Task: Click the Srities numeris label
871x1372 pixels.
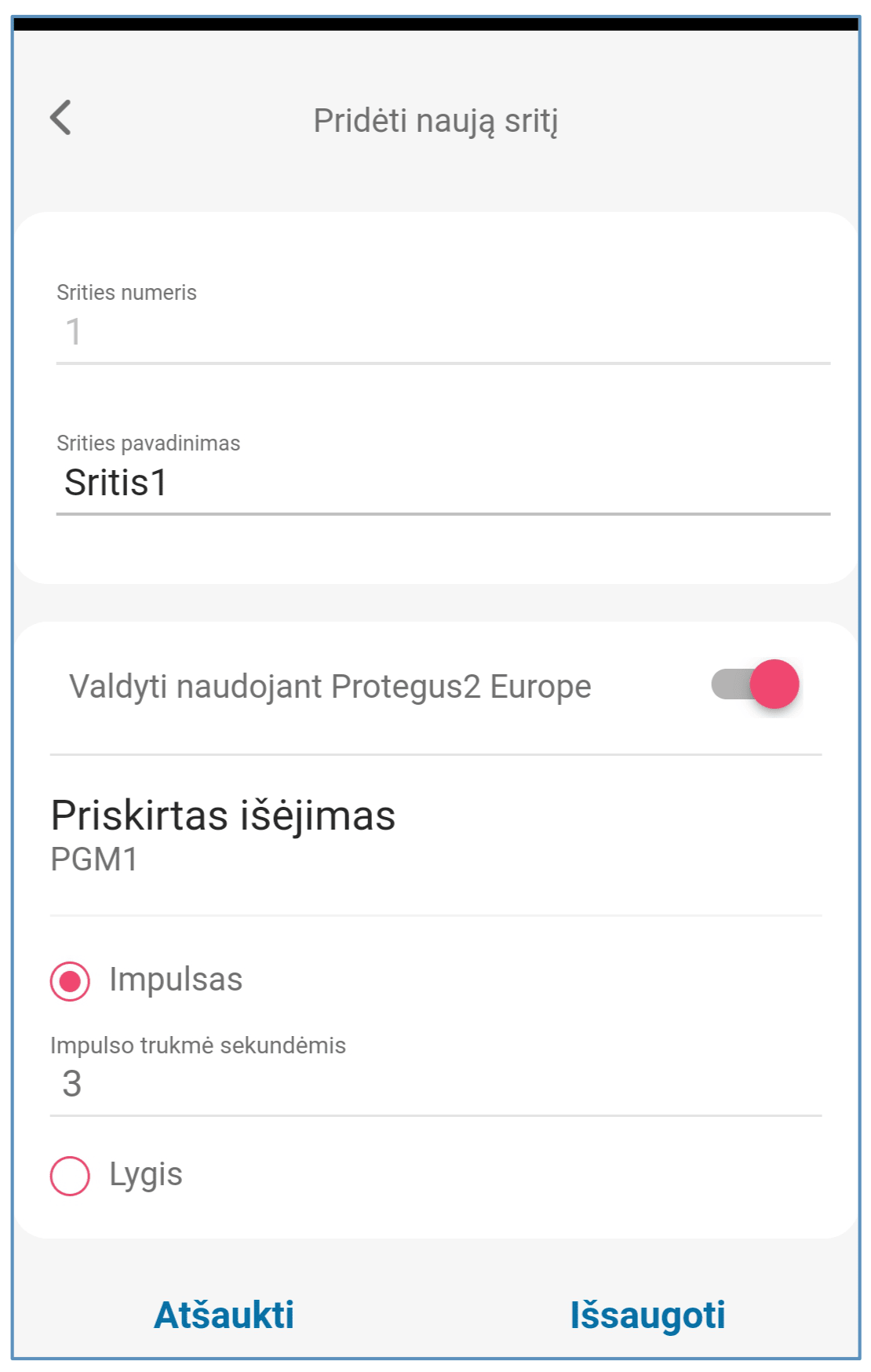Action: (x=126, y=293)
